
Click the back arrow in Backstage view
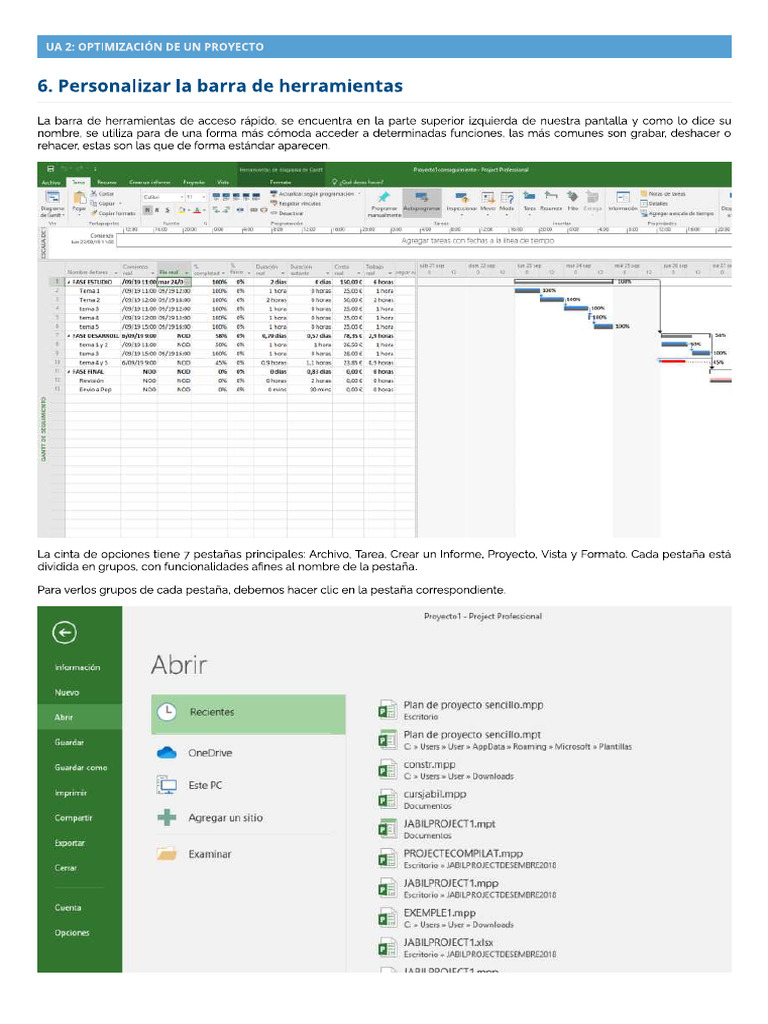click(64, 632)
